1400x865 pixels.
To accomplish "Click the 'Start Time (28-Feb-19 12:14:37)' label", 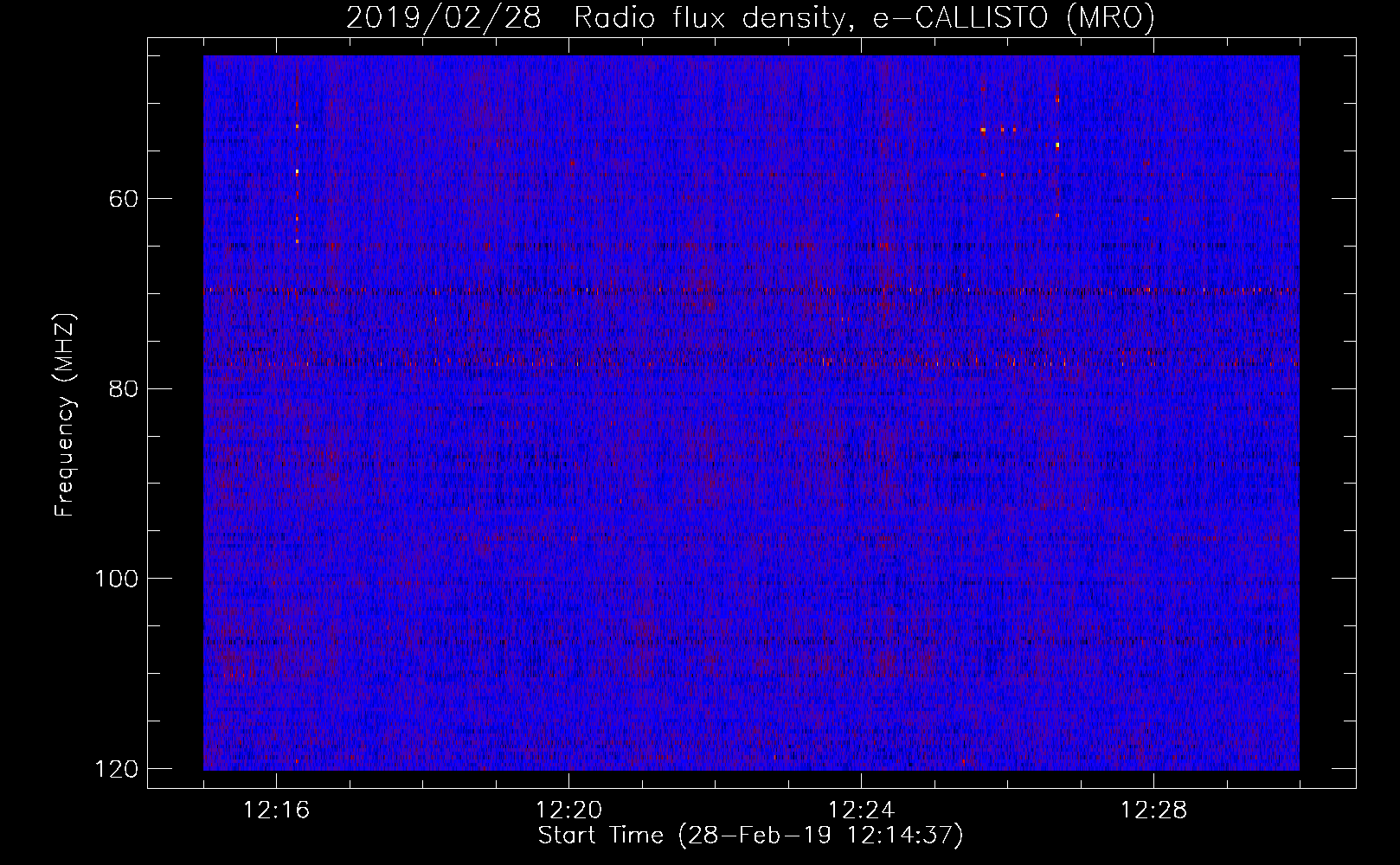I will tap(750, 836).
